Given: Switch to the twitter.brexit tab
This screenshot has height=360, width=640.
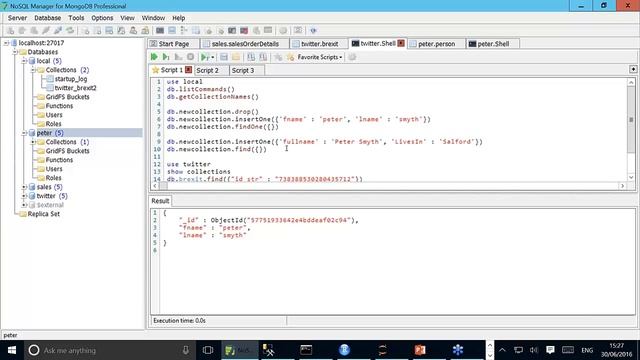Looking at the screenshot, I should 319,44.
